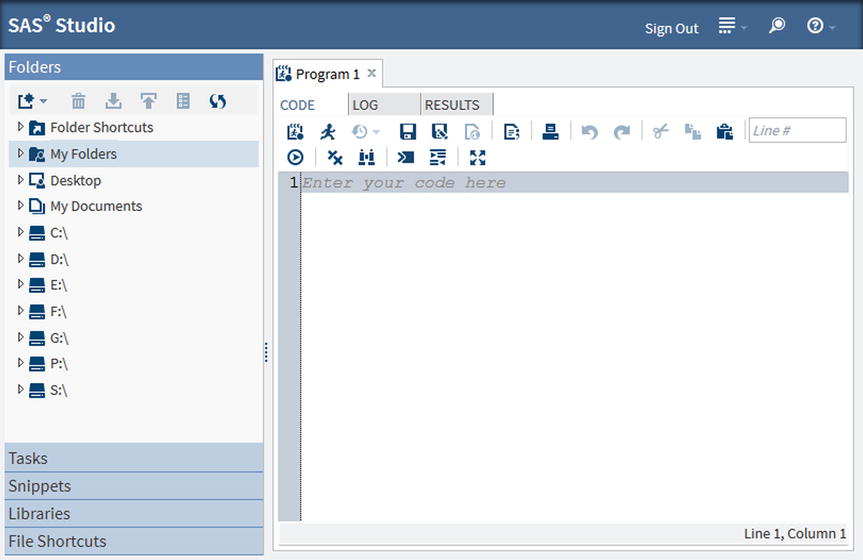The width and height of the screenshot is (863, 560).
Task: Open the search magnifier in header
Action: point(777,25)
